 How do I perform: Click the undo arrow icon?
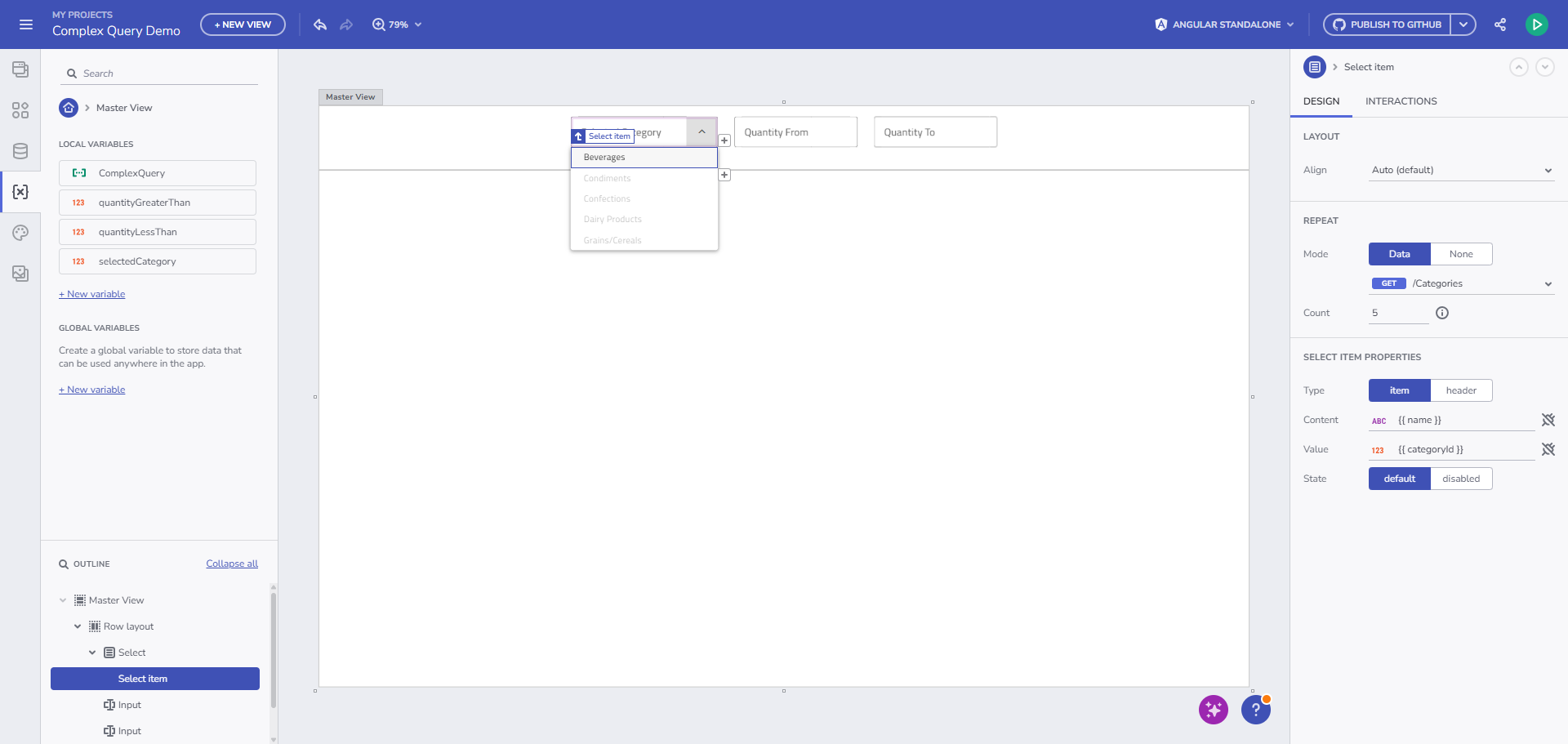pos(320,25)
